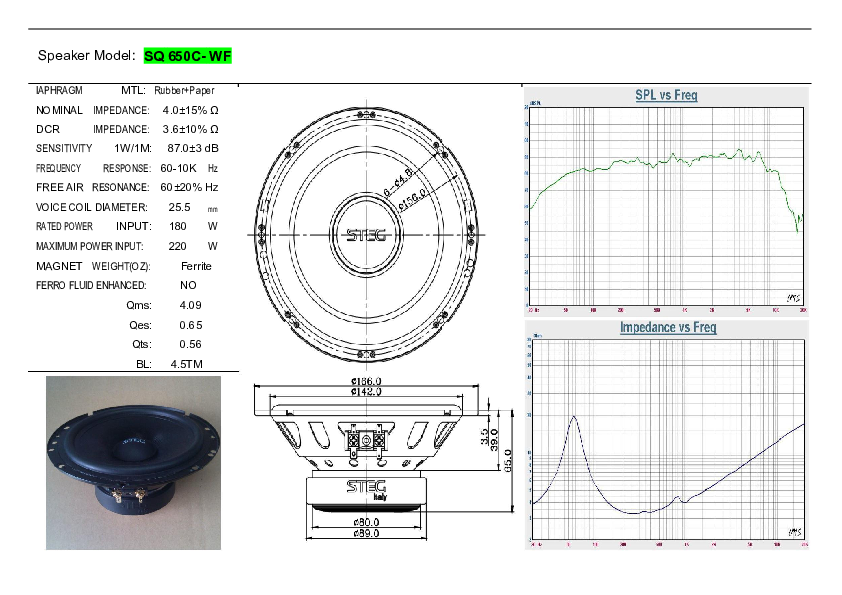
Task: Click the 'MAXIMUM POWER INPUT:' label
Action: pyautogui.click(x=90, y=246)
